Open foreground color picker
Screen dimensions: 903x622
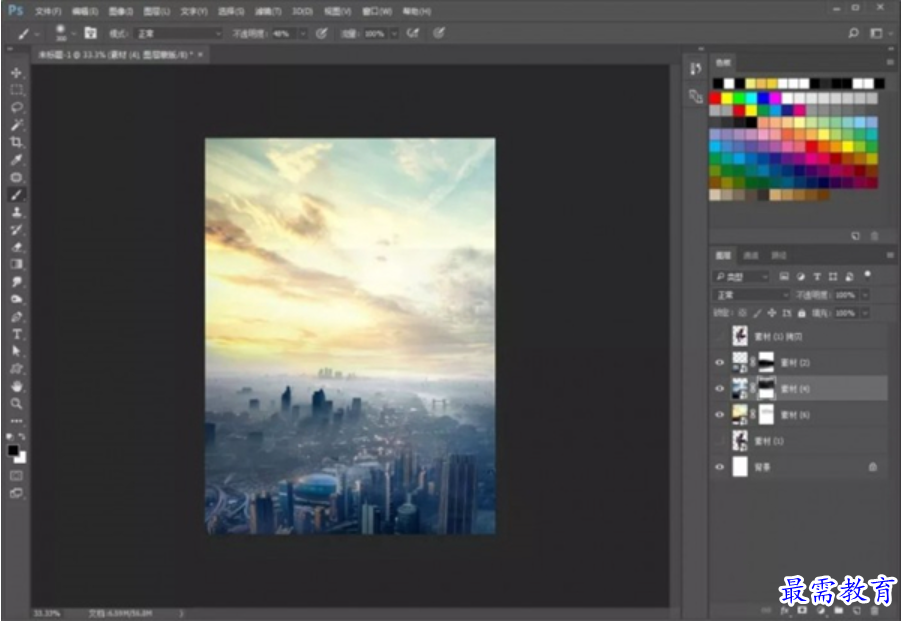pyautogui.click(x=13, y=450)
